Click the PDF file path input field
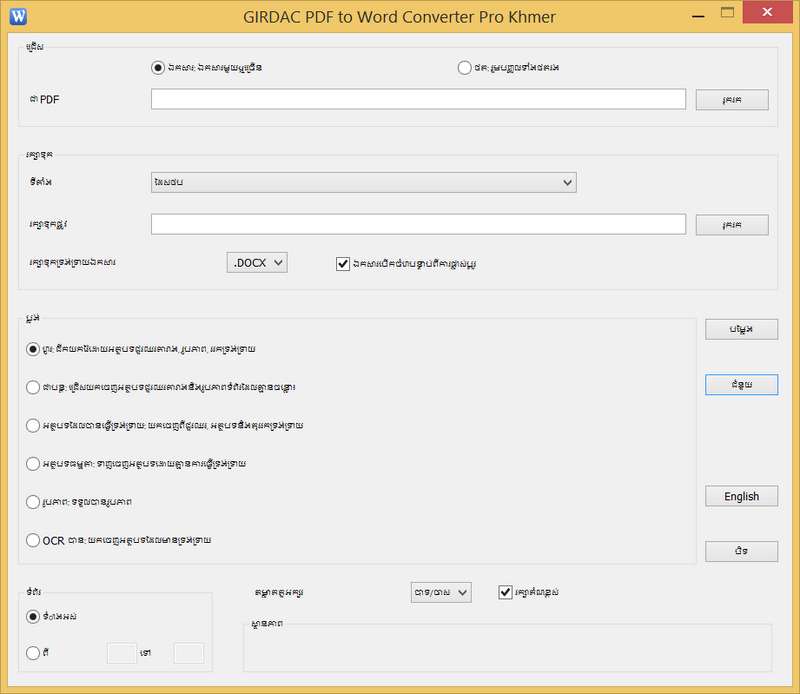800x694 pixels. (418, 99)
